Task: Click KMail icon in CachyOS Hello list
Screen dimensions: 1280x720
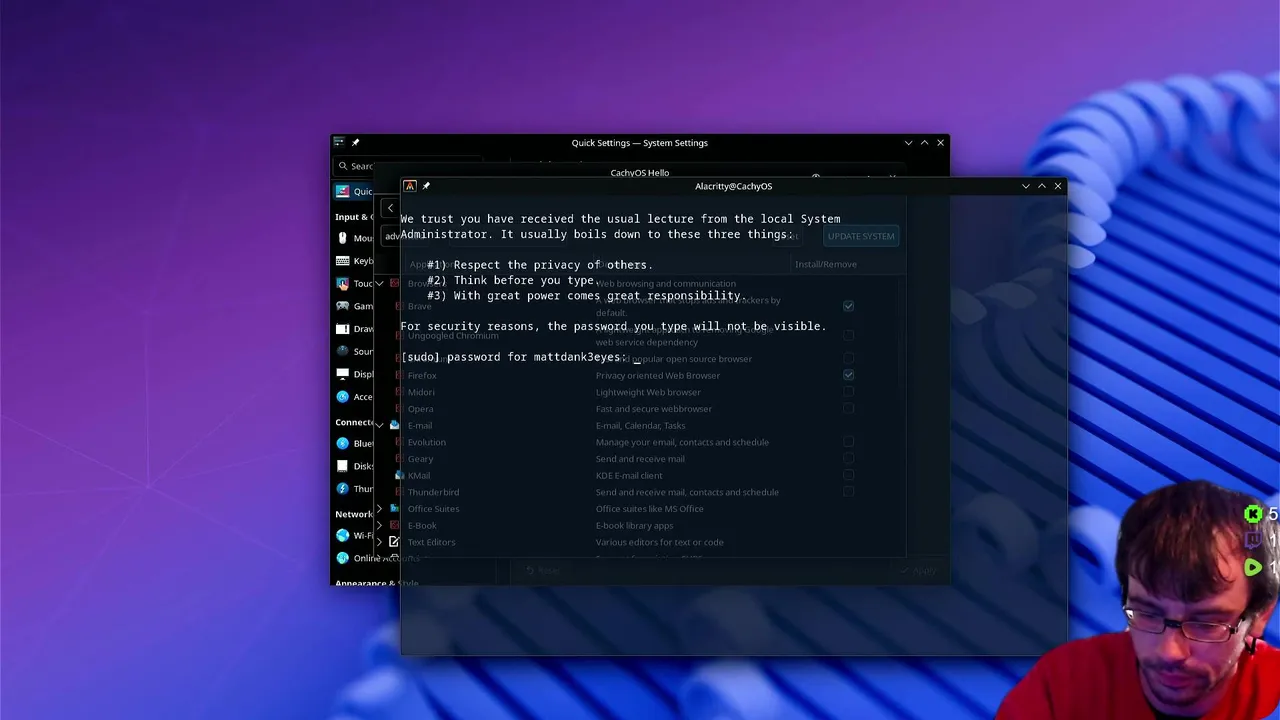Action: [399, 475]
